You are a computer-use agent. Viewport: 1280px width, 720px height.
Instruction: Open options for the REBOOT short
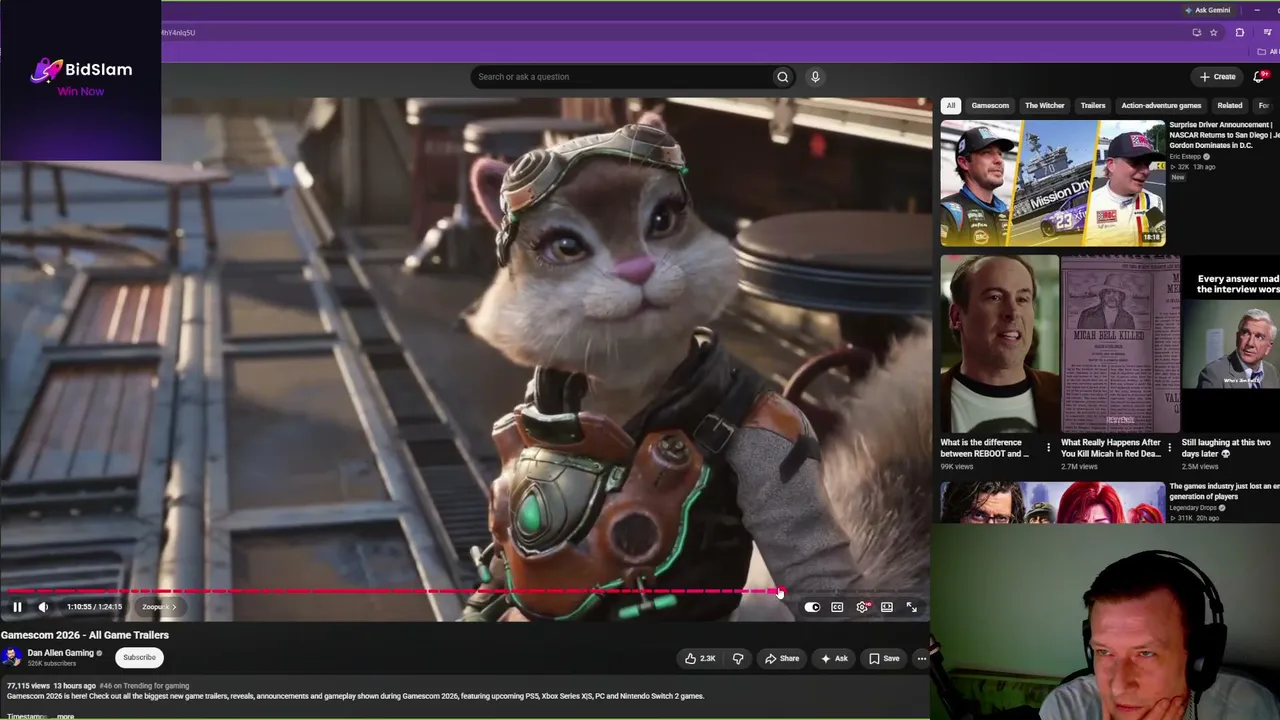coord(1048,448)
